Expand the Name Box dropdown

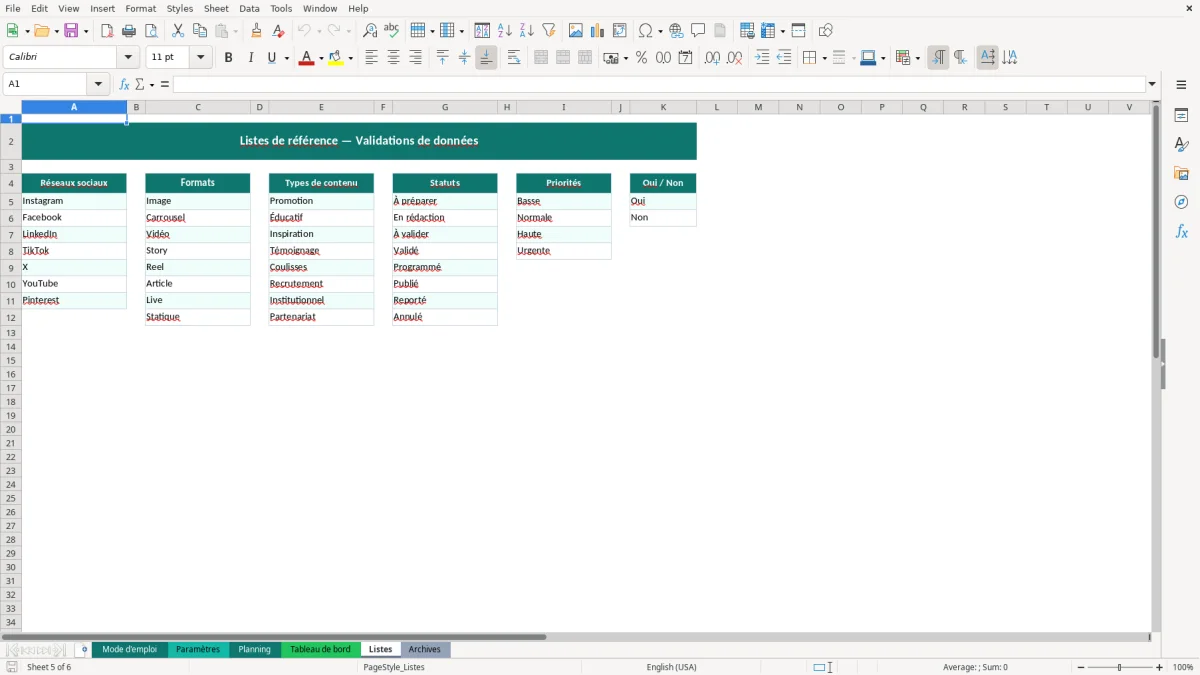click(98, 84)
